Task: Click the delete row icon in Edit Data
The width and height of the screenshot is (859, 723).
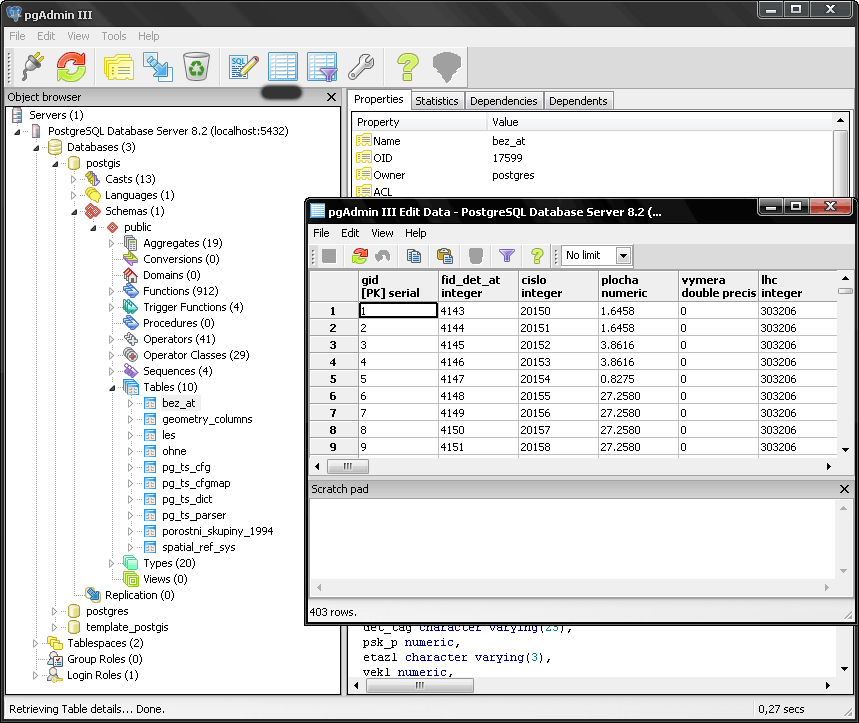Action: [x=476, y=255]
